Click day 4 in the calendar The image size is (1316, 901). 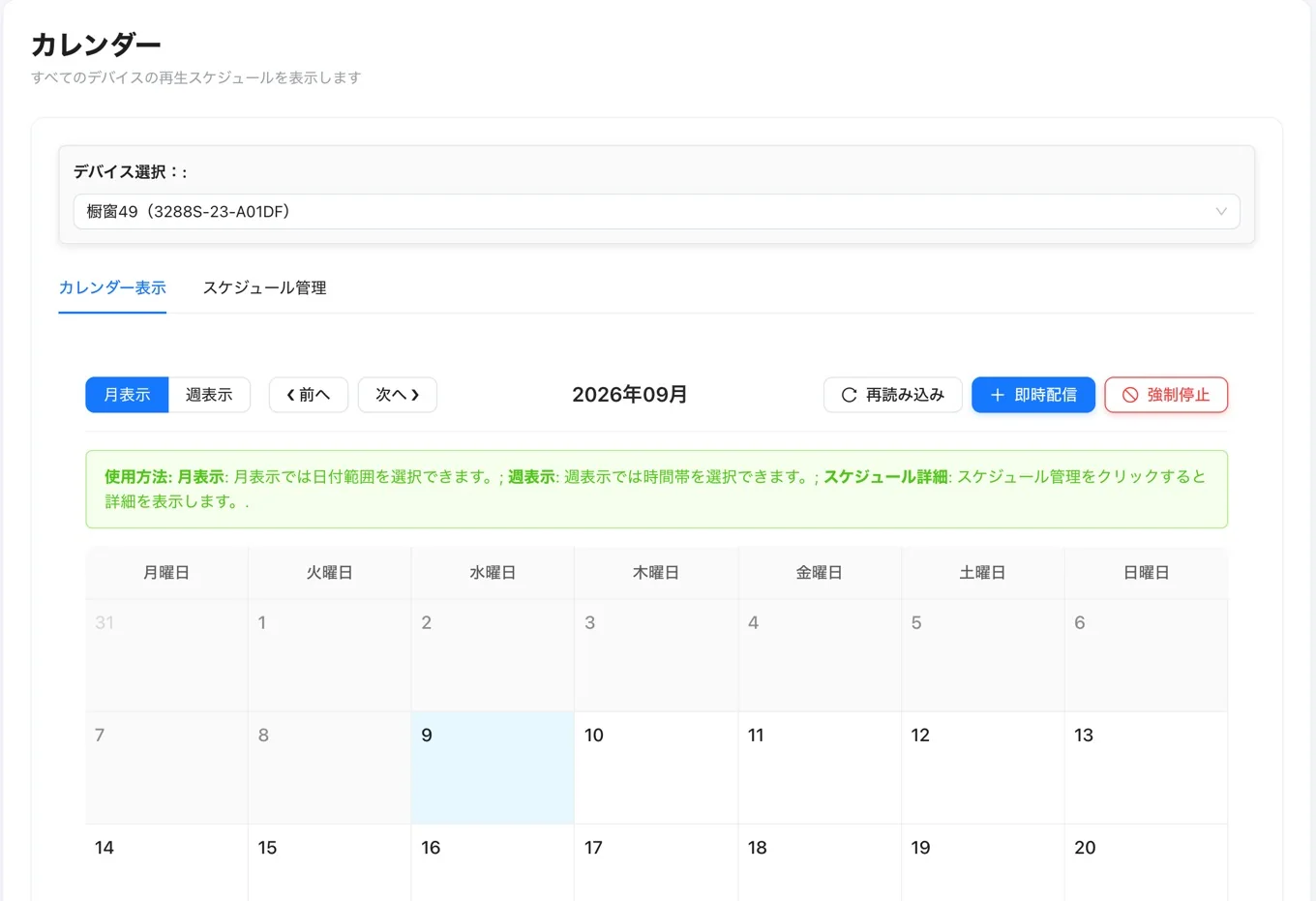pyautogui.click(x=820, y=655)
